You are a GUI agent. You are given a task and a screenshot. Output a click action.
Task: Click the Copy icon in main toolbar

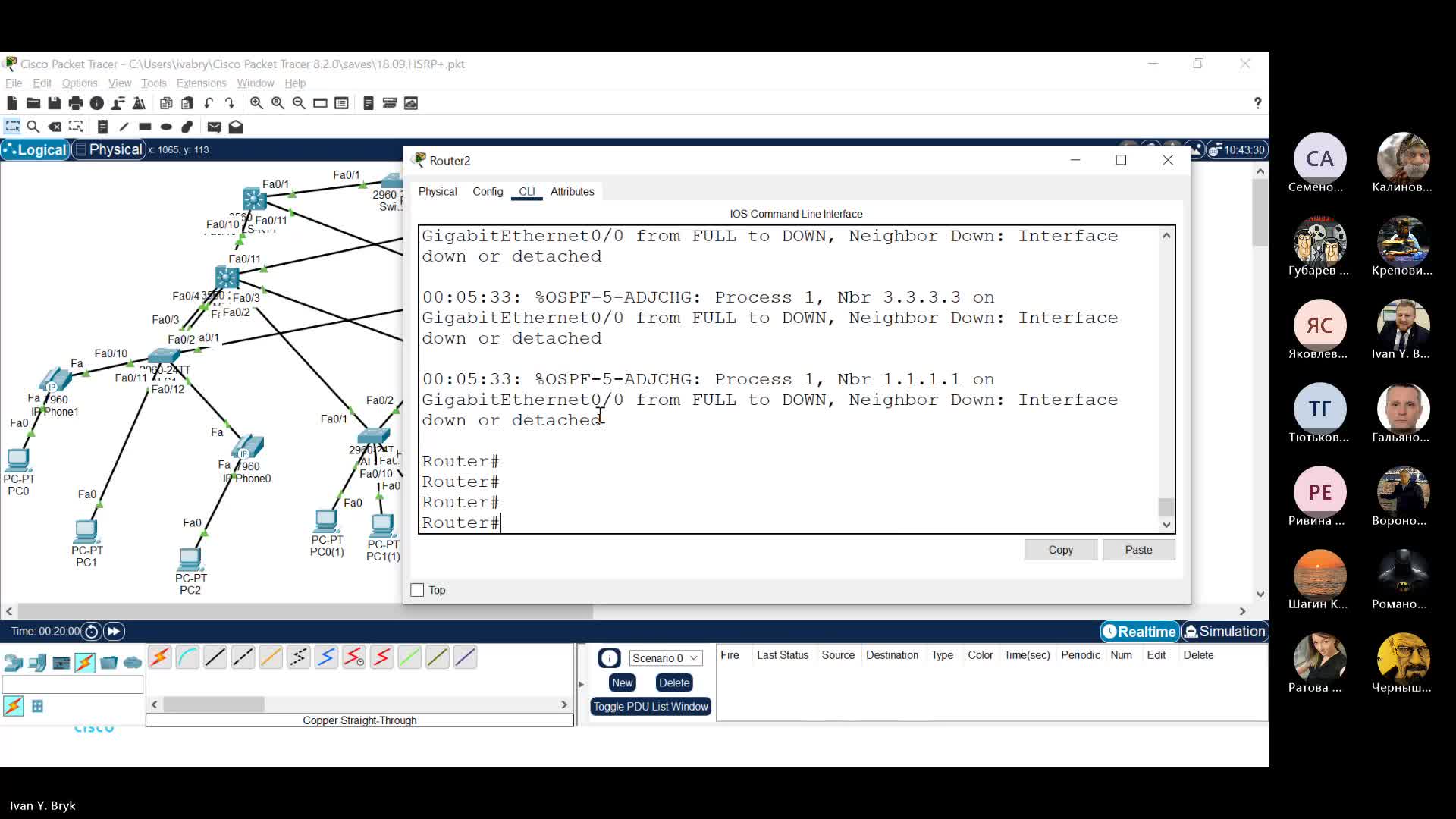[x=166, y=103]
